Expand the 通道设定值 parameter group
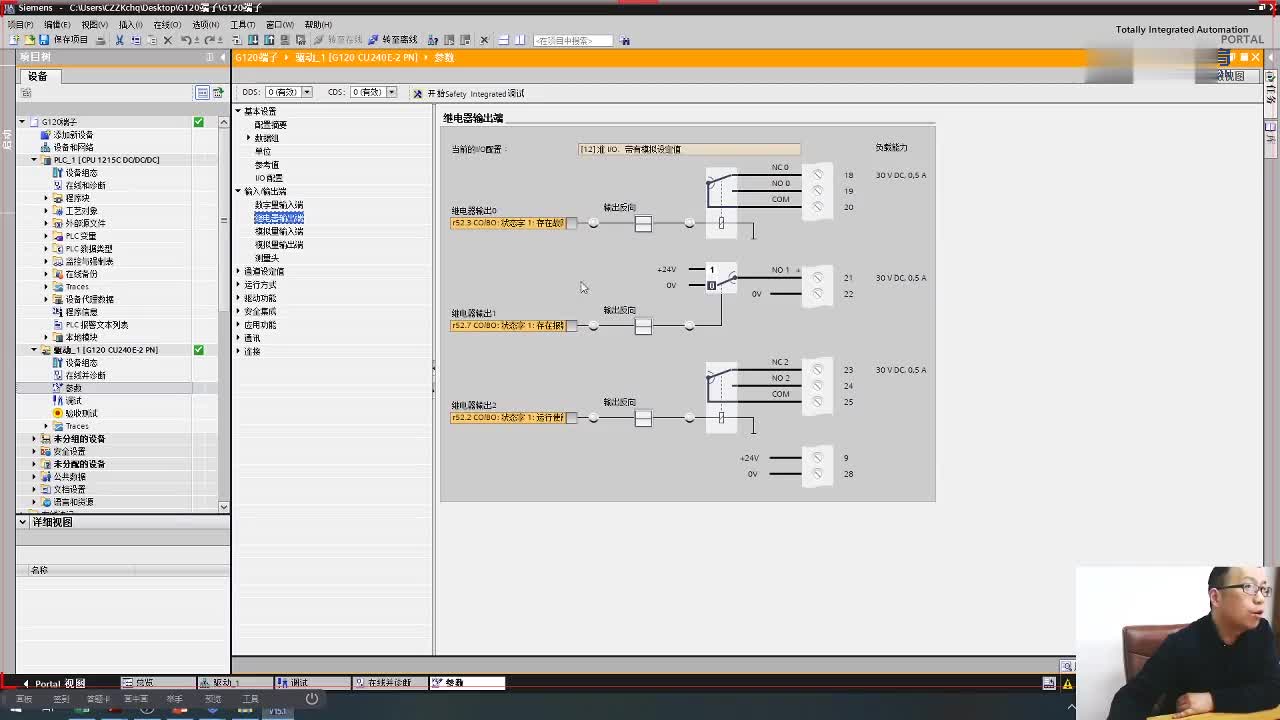The width and height of the screenshot is (1280, 720). click(238, 271)
